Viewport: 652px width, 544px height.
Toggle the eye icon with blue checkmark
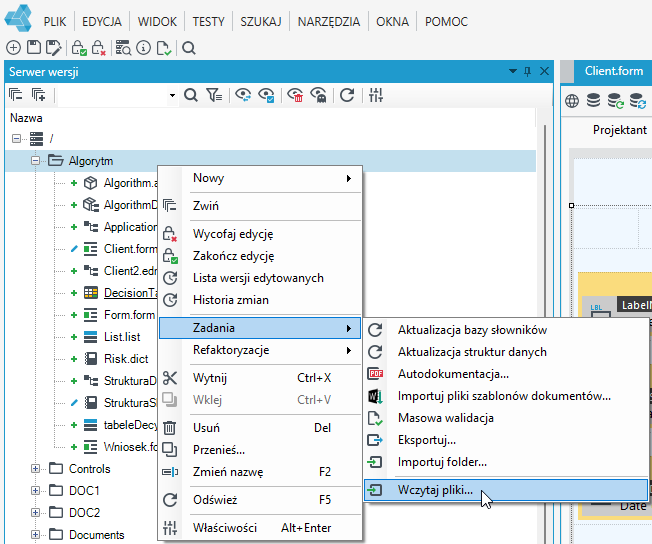(x=266, y=95)
